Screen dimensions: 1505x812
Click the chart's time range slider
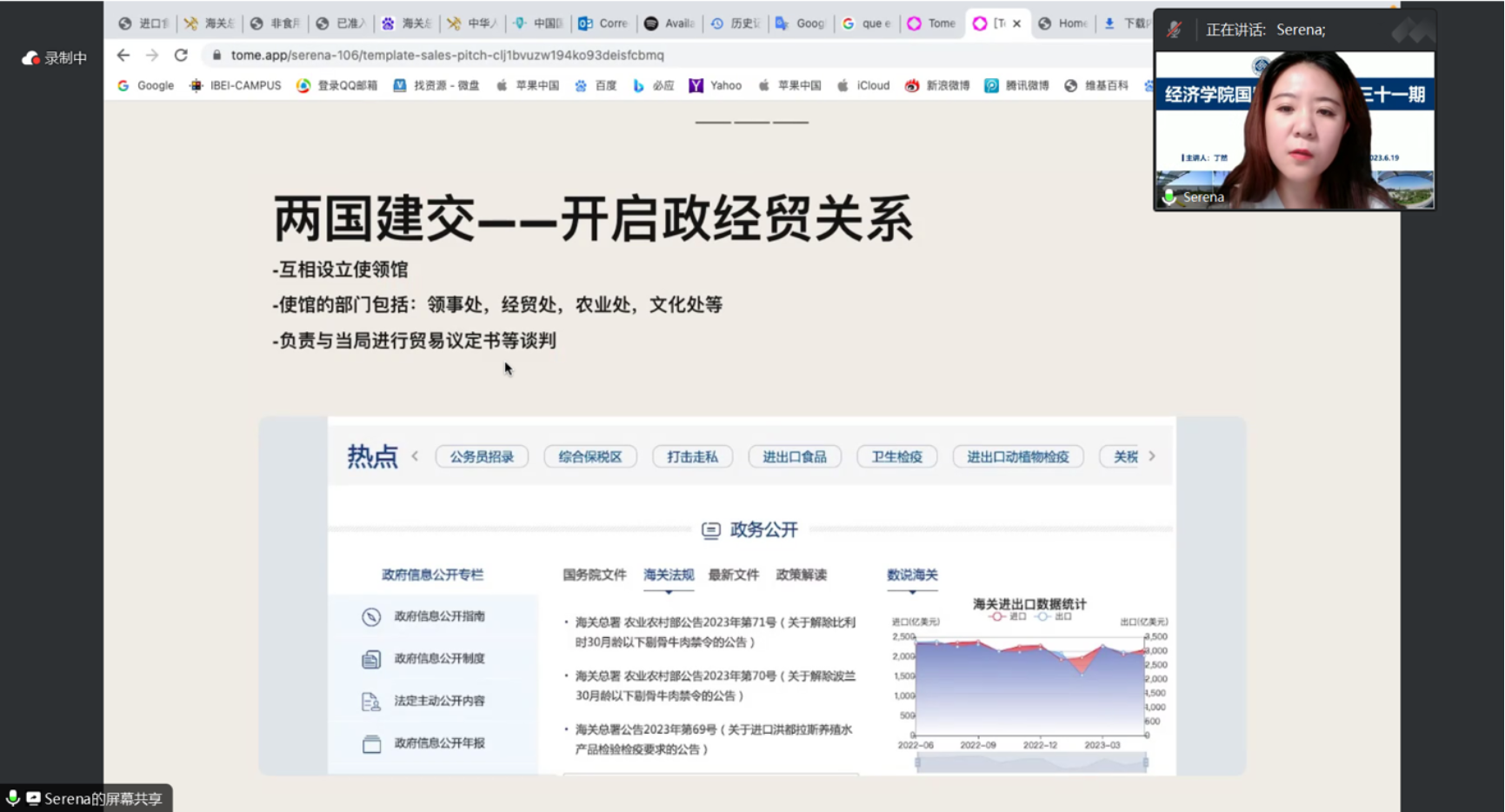pos(1031,762)
